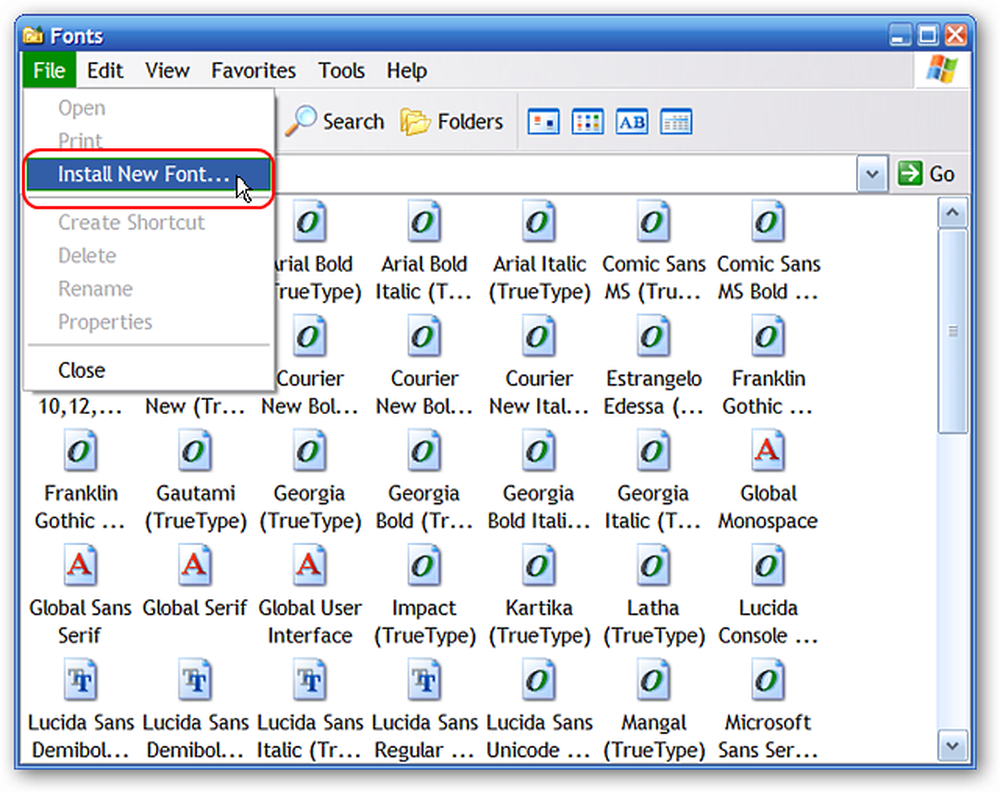Choose Close from the File menu
The width and height of the screenshot is (1000, 793).
149,370
